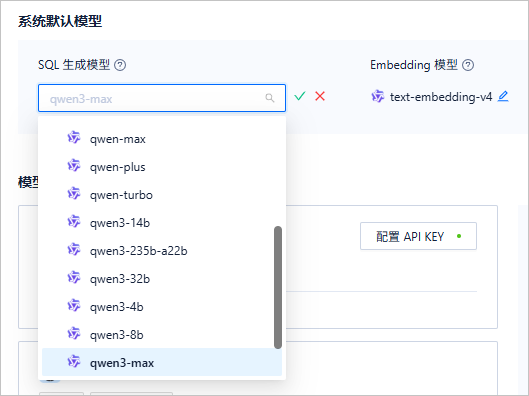Choose qwen3-235b-a22b as SQL model
Viewport: 529px width, 396px height.
tap(162, 251)
